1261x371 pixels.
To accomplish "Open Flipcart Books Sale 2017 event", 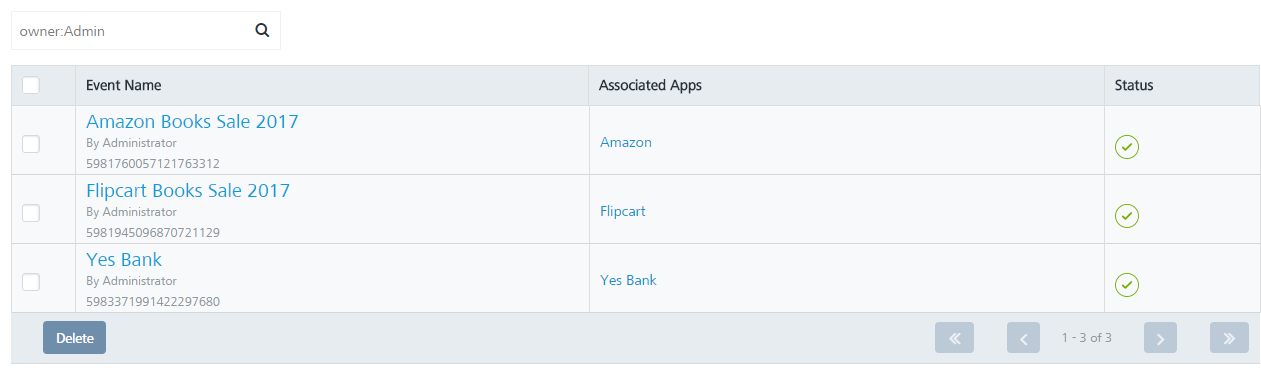I will tap(188, 190).
